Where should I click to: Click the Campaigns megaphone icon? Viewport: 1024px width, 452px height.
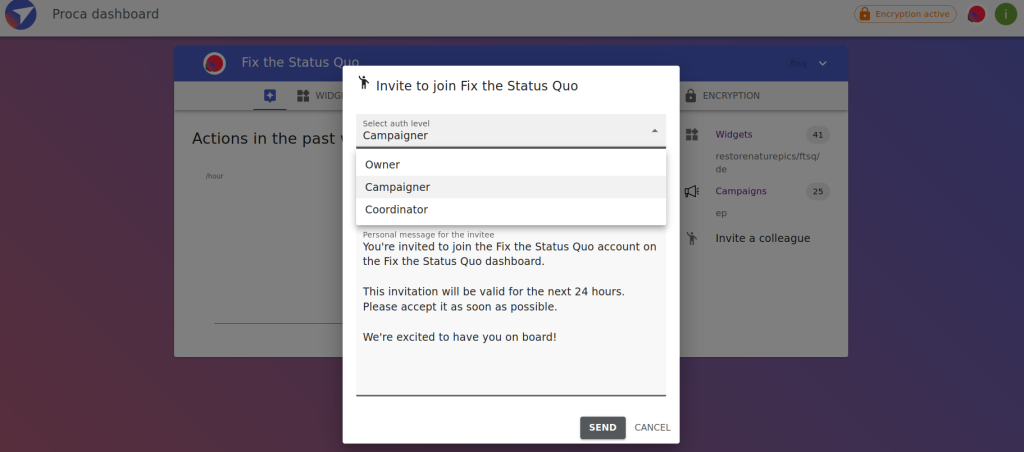tap(692, 191)
